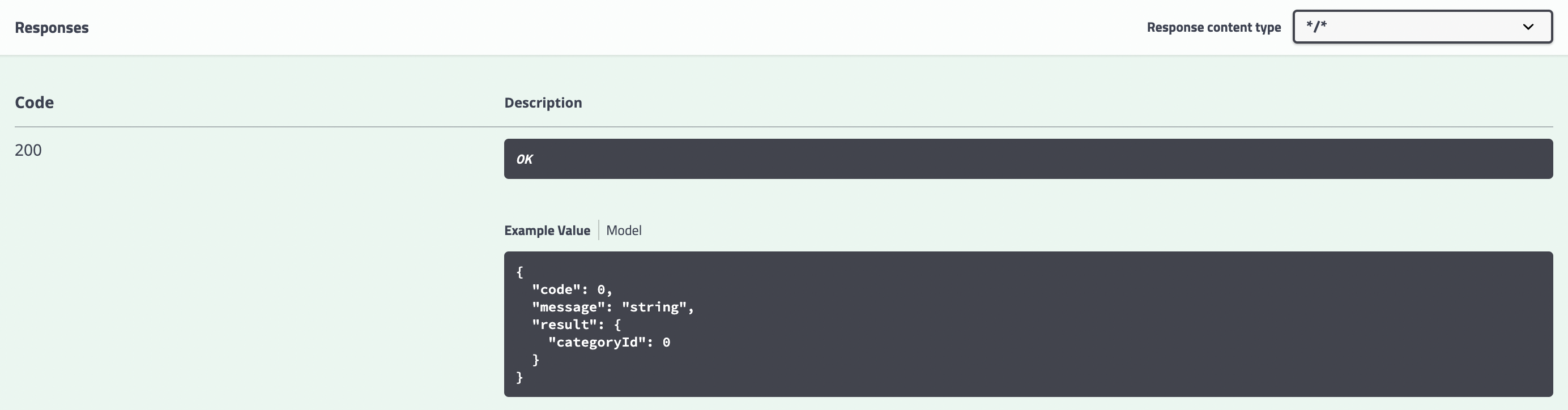The height and width of the screenshot is (410, 1568).
Task: Click the Responses section heading
Action: (x=52, y=27)
